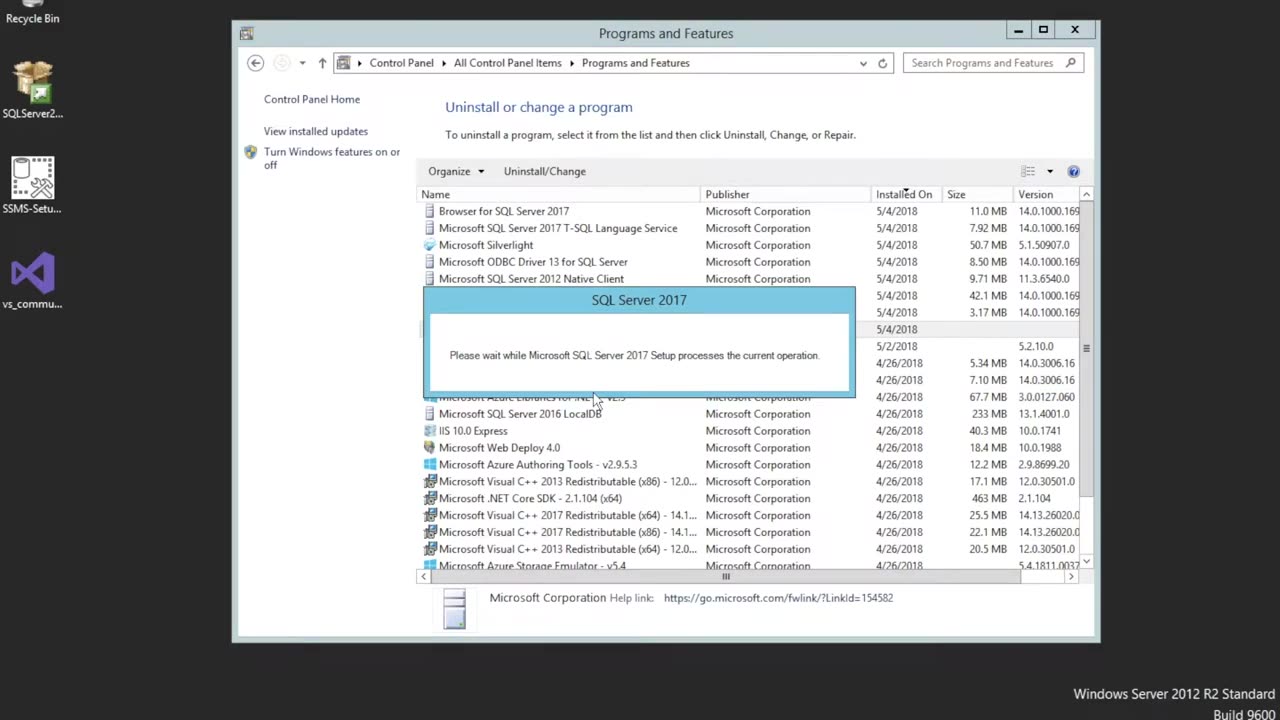Click the Microsoft Web Deploy 4.0 icon

[429, 448]
